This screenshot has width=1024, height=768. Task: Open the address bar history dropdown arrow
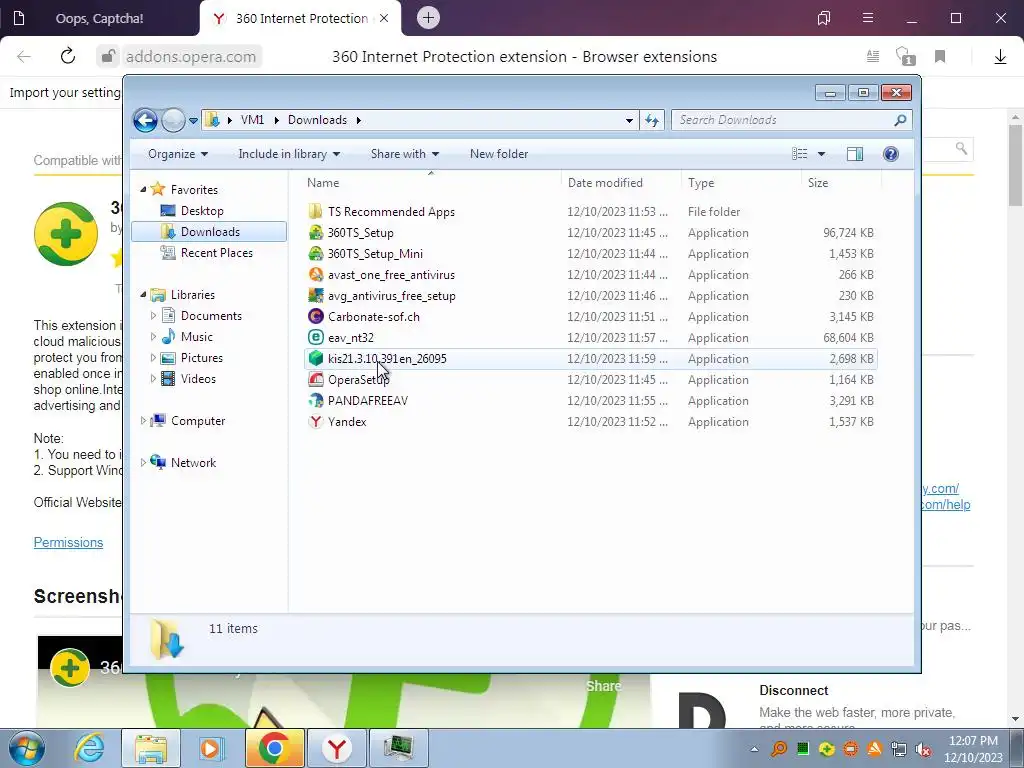(629, 120)
